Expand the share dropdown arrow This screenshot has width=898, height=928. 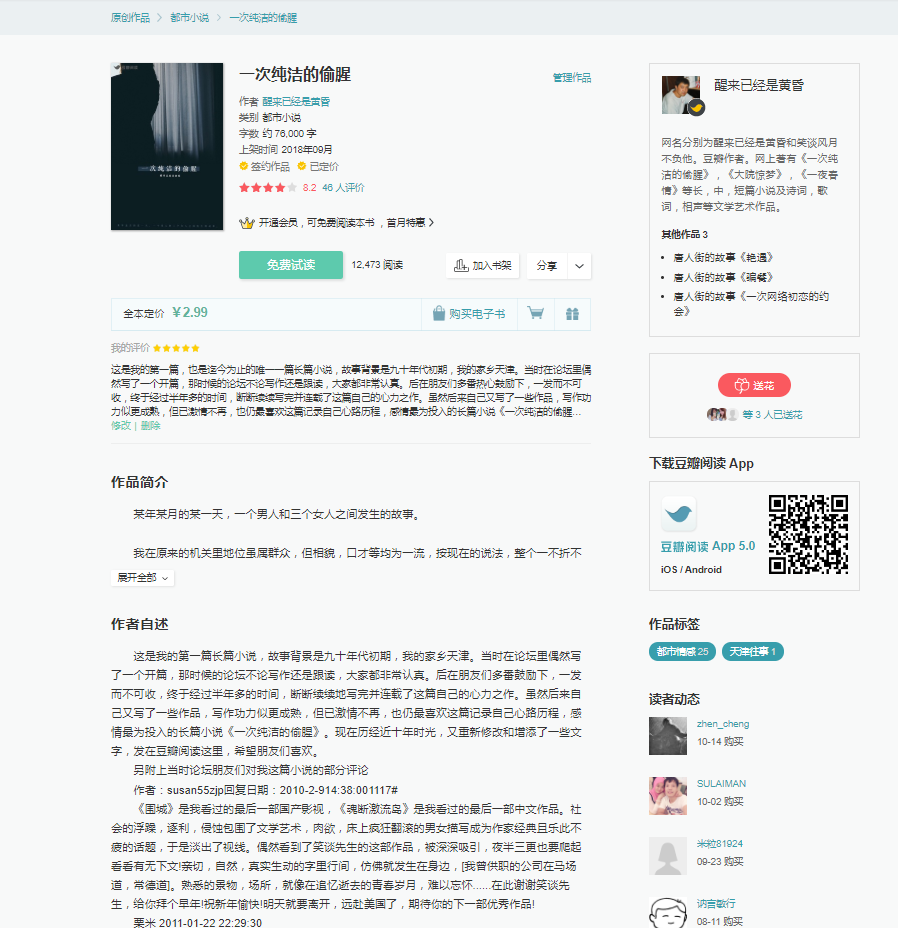(x=580, y=266)
